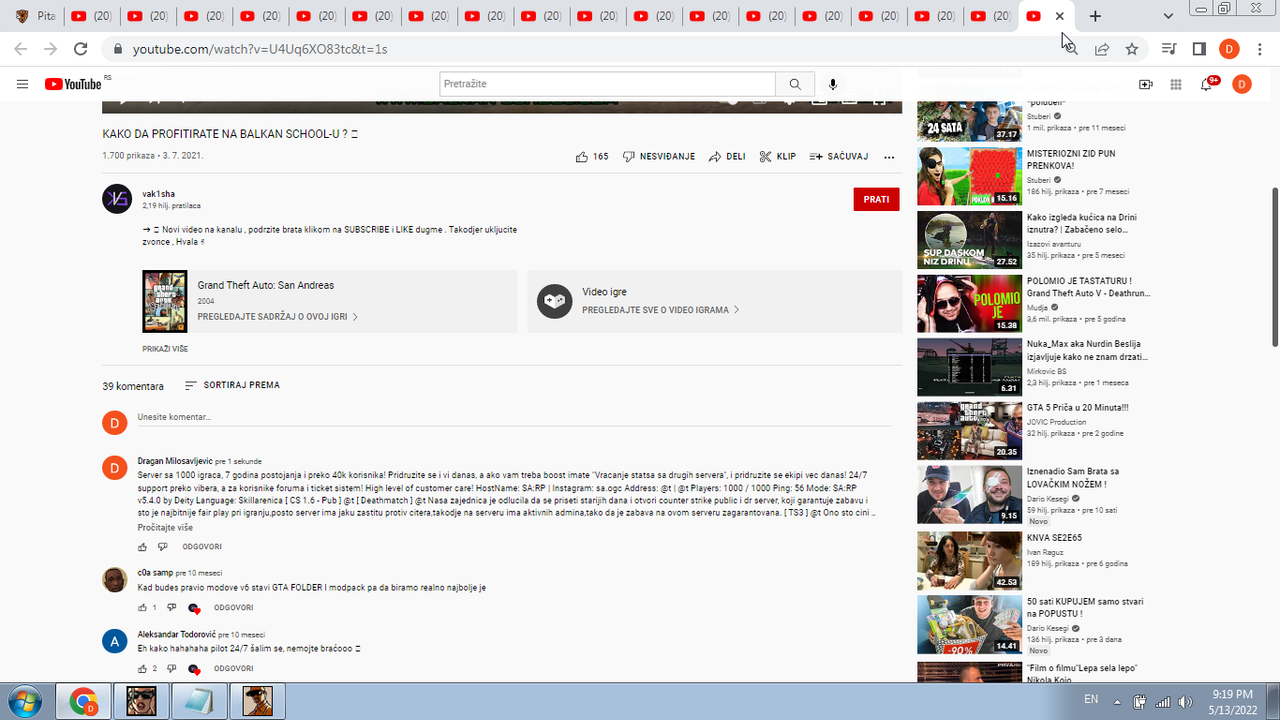Open notifications bell with 9+ badge
This screenshot has height=720, width=1280.
pyautogui.click(x=1207, y=84)
